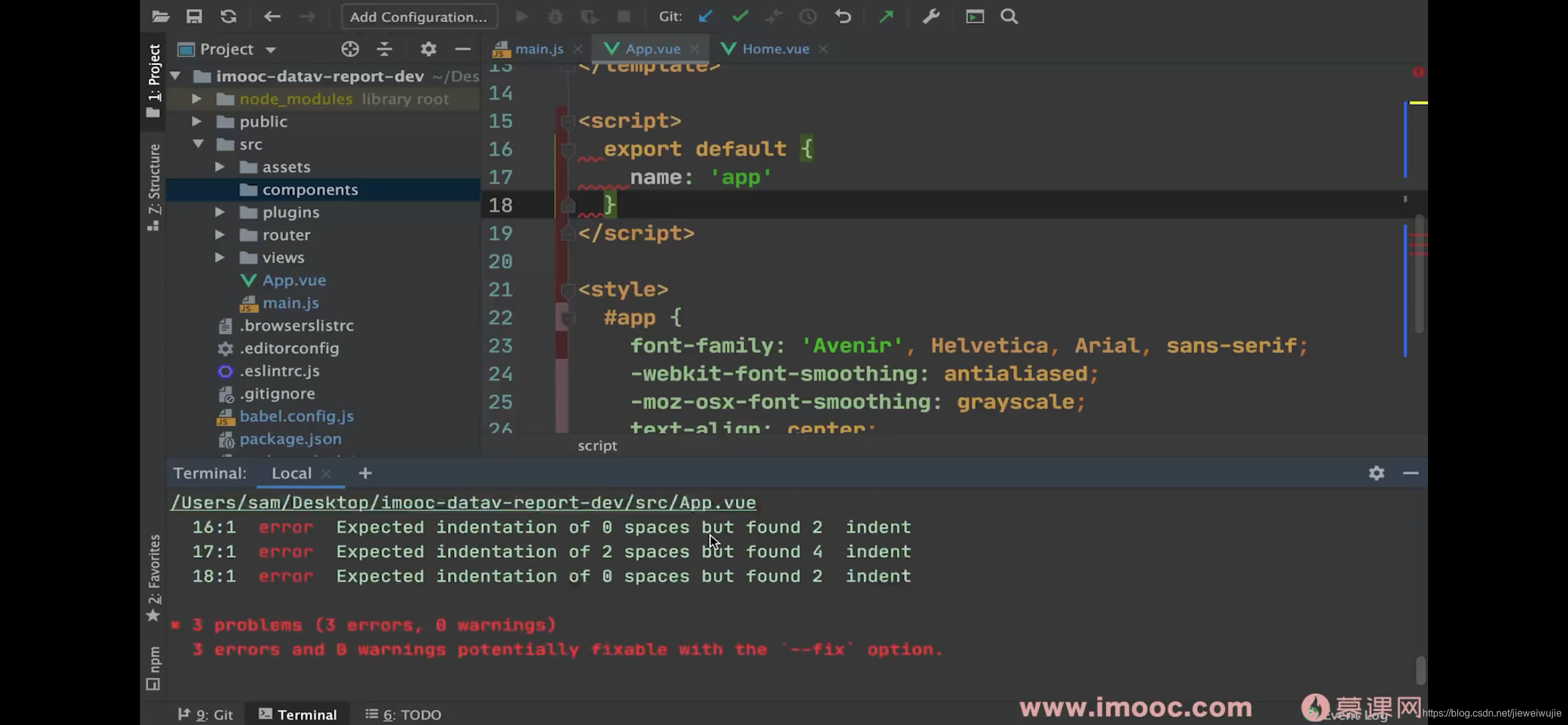1568x725 pixels.
Task: Click the red error indicator in editor corner
Action: (x=1418, y=72)
